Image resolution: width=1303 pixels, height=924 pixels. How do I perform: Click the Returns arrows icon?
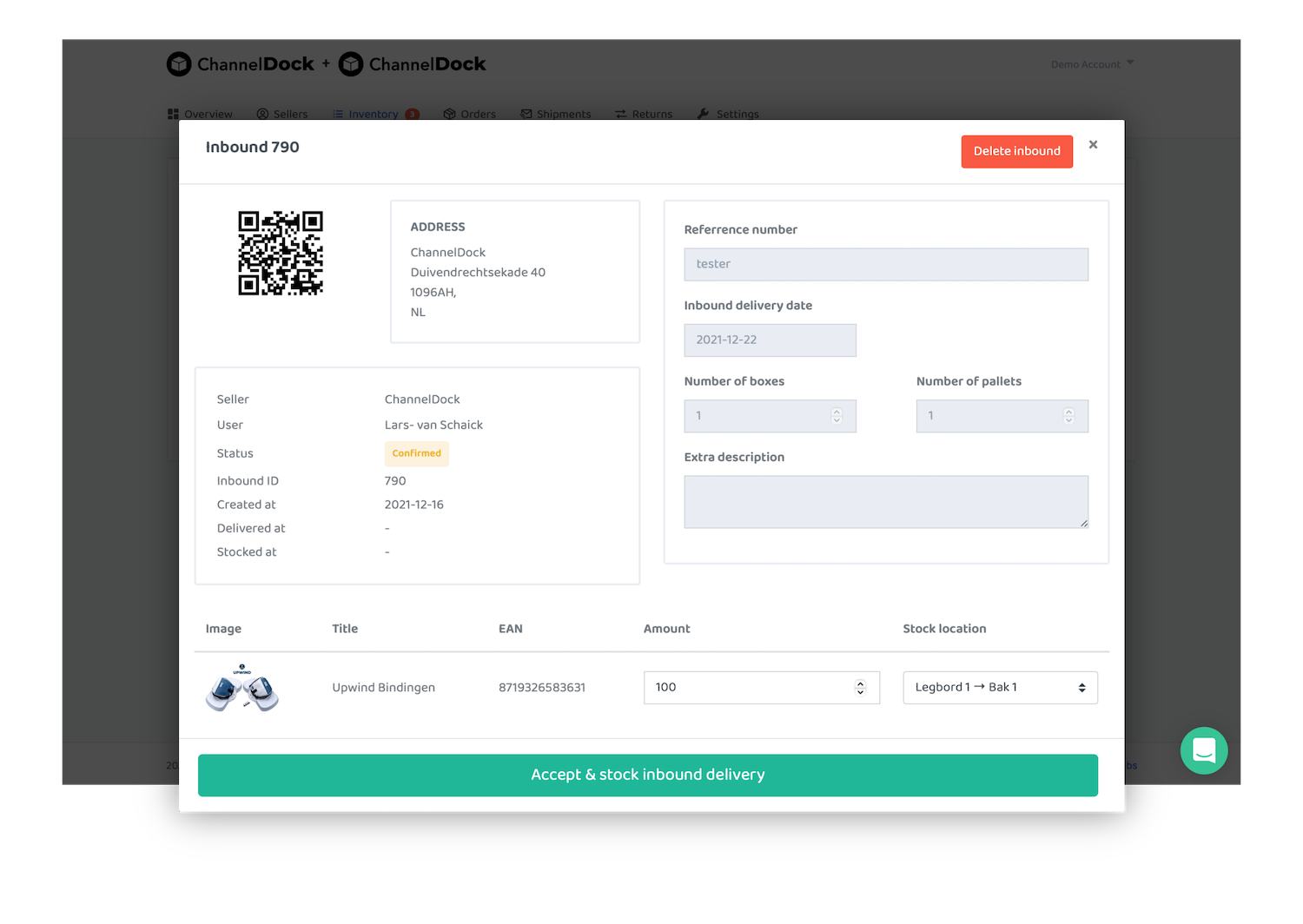click(621, 114)
